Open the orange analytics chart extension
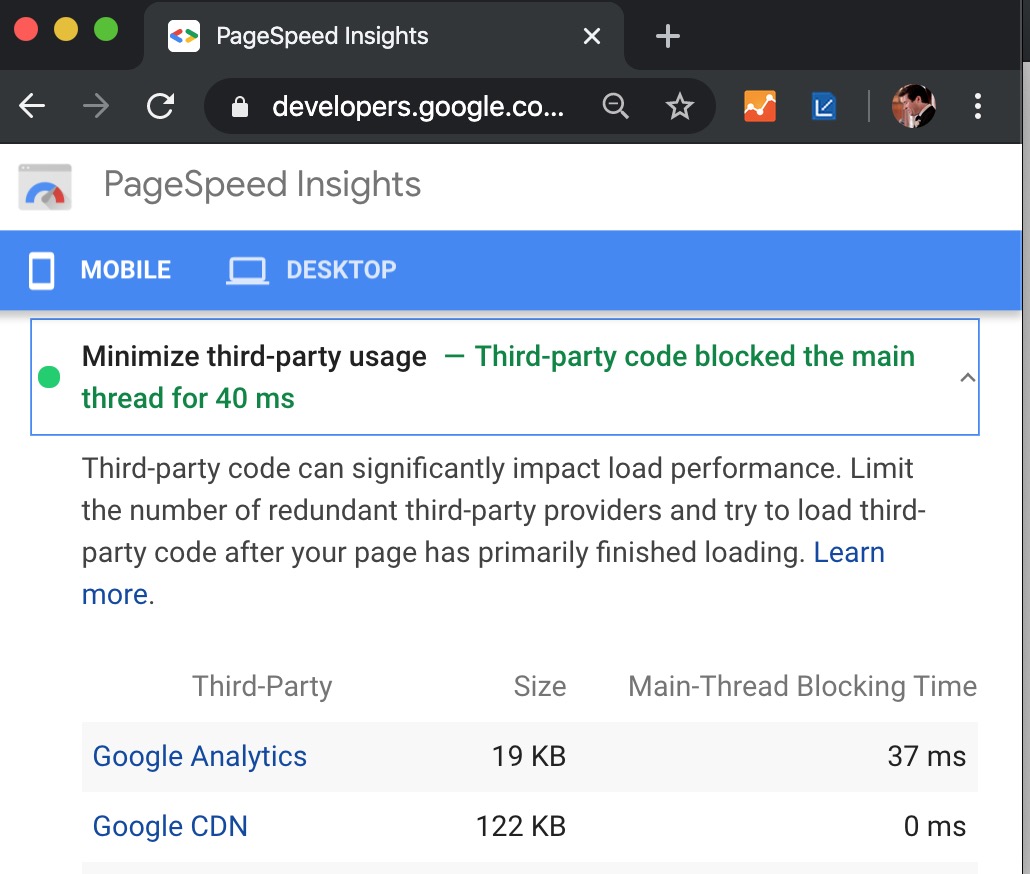The height and width of the screenshot is (874, 1030). tap(759, 106)
